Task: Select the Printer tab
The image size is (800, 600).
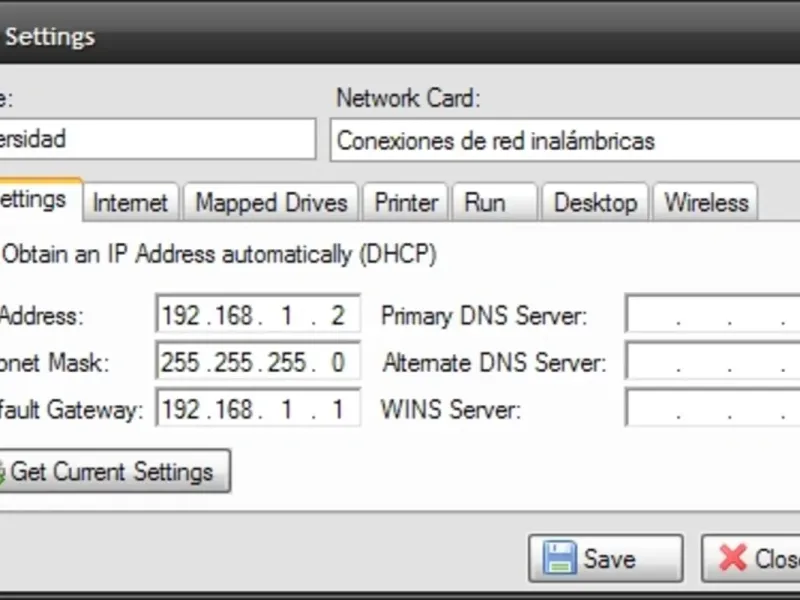Action: click(406, 203)
